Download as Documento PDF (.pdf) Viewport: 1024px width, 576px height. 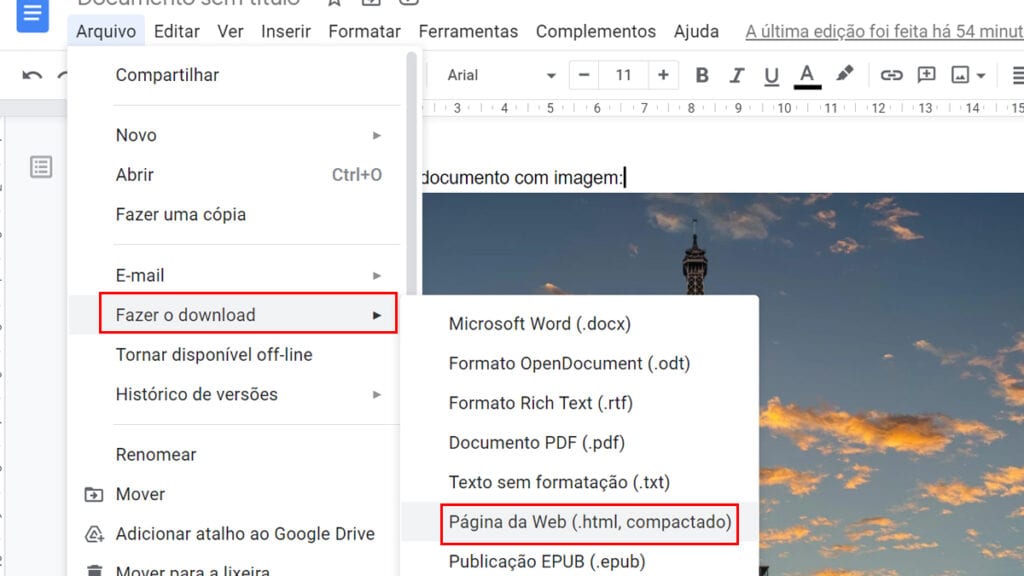tap(580, 443)
